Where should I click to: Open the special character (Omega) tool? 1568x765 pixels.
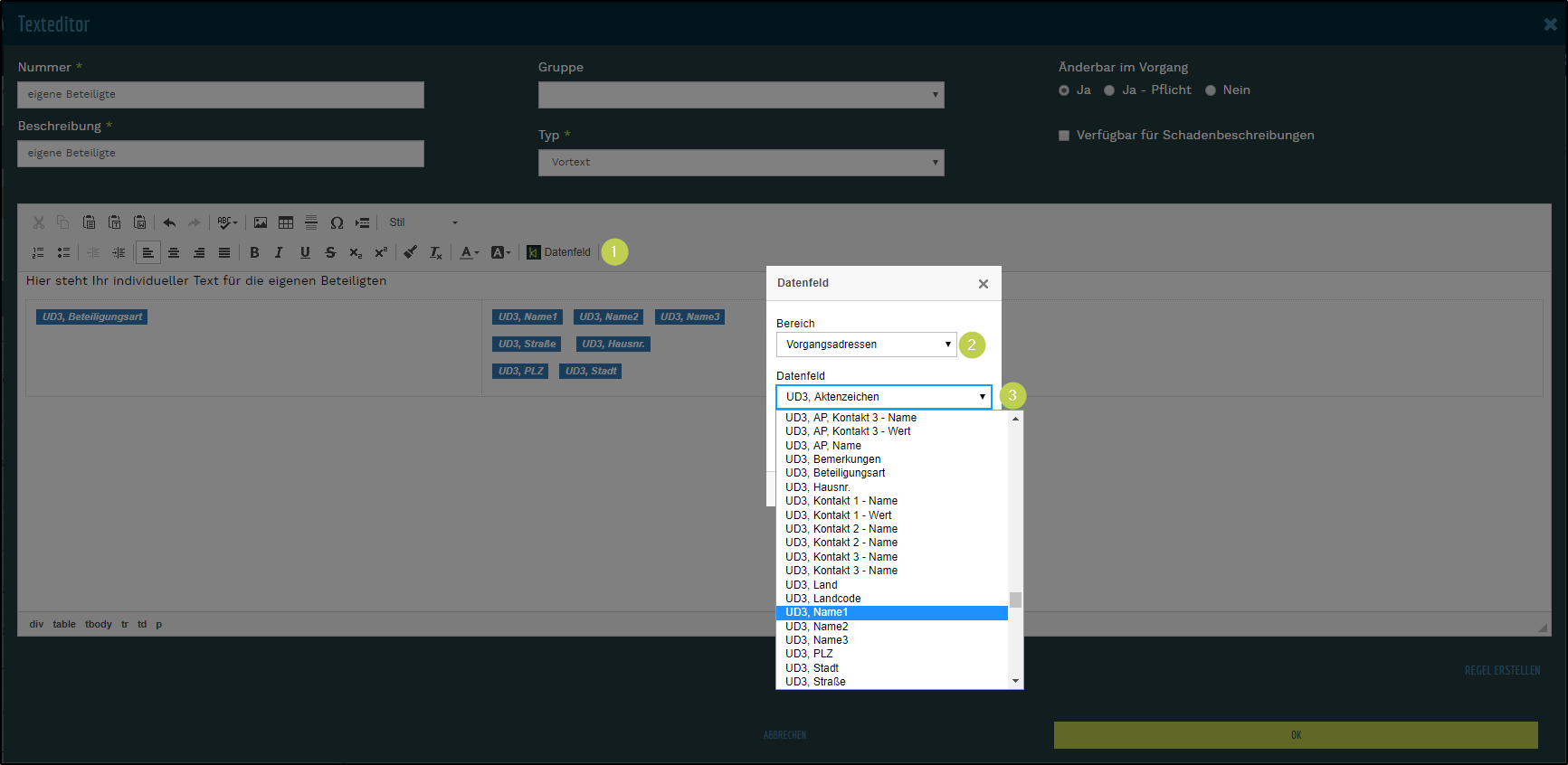(x=337, y=222)
